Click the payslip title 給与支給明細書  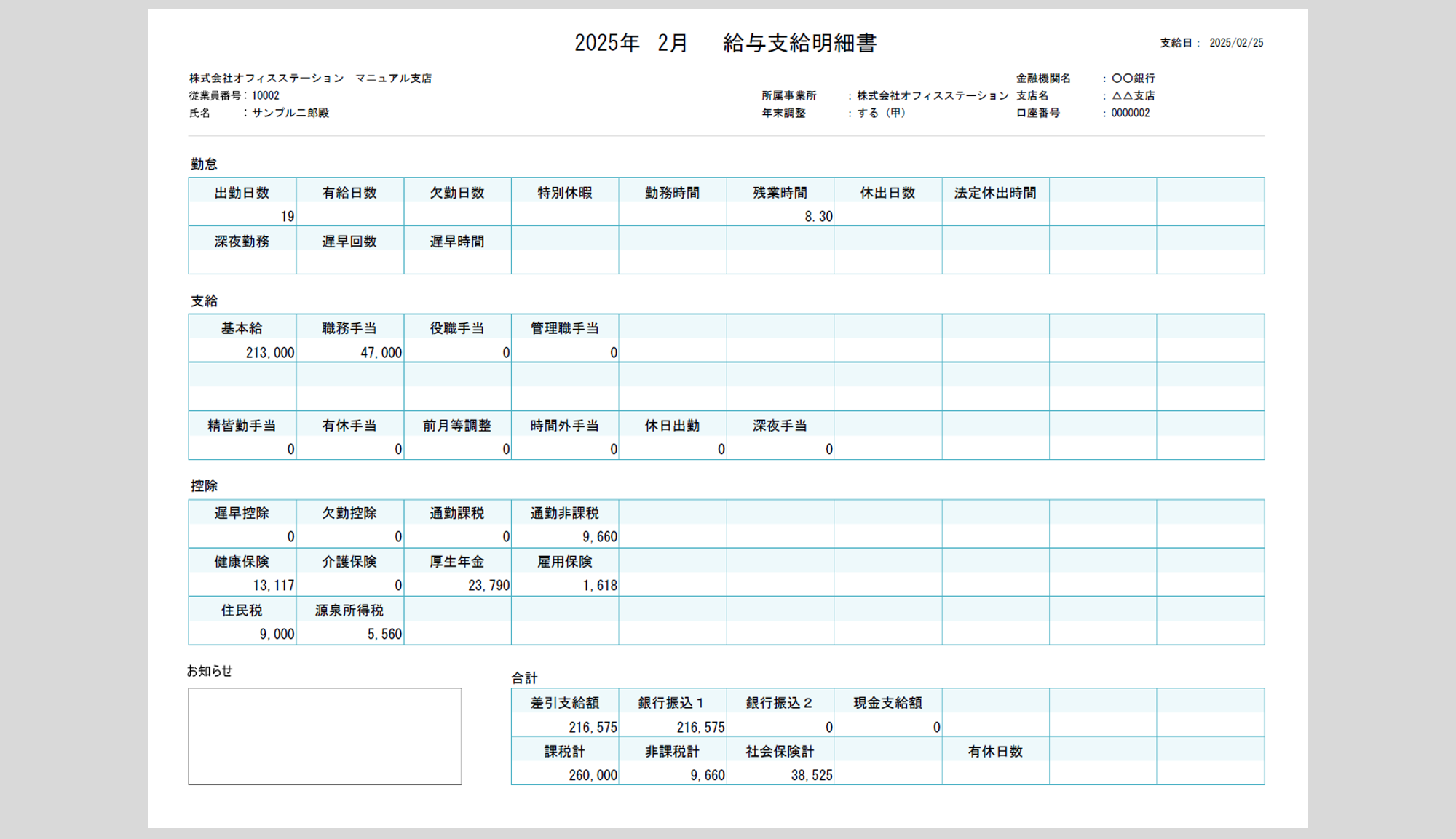[x=799, y=44]
